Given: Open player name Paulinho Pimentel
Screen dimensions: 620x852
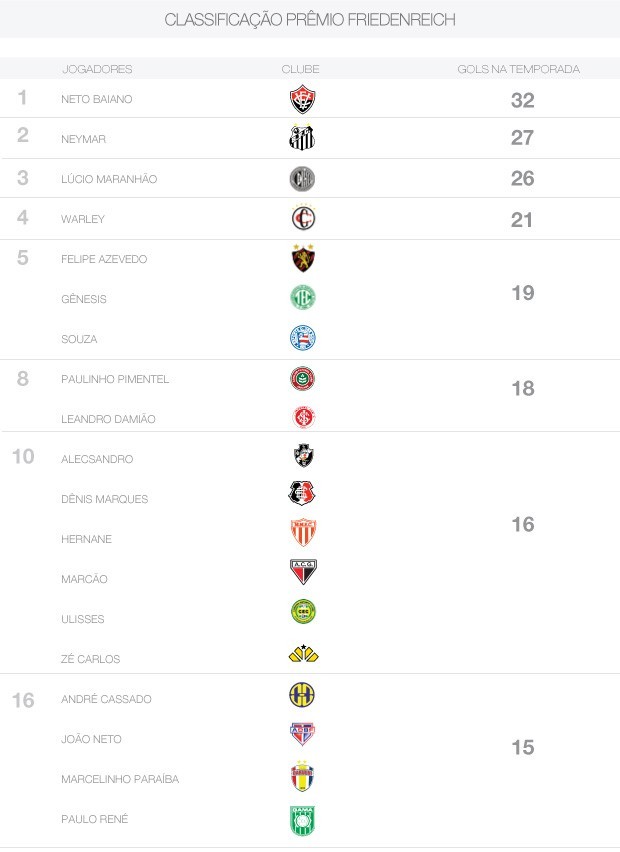Looking at the screenshot, I should [115, 379].
